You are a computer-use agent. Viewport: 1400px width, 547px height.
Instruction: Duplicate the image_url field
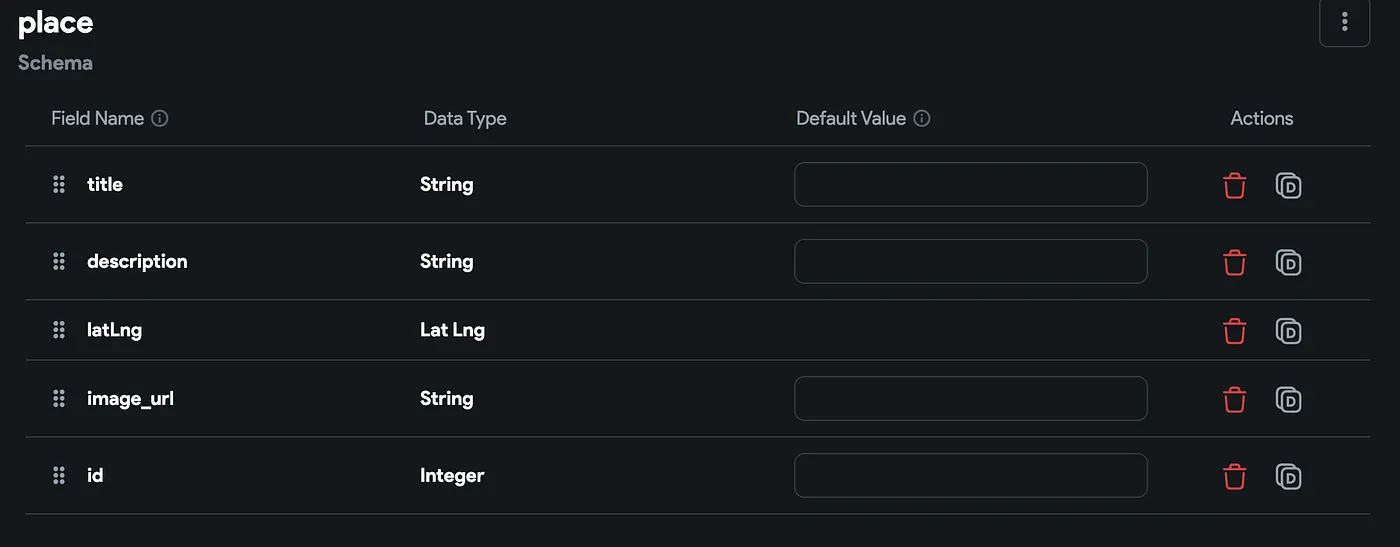1289,400
